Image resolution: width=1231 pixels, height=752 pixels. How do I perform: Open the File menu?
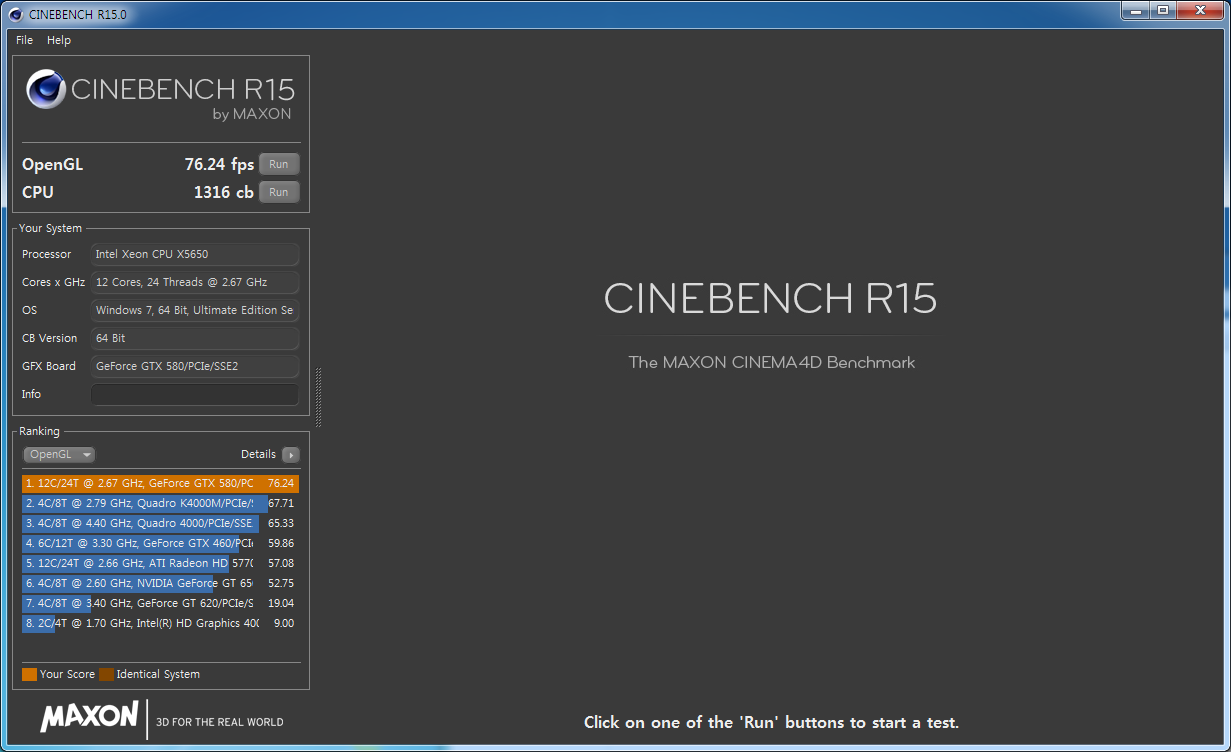(x=24, y=40)
